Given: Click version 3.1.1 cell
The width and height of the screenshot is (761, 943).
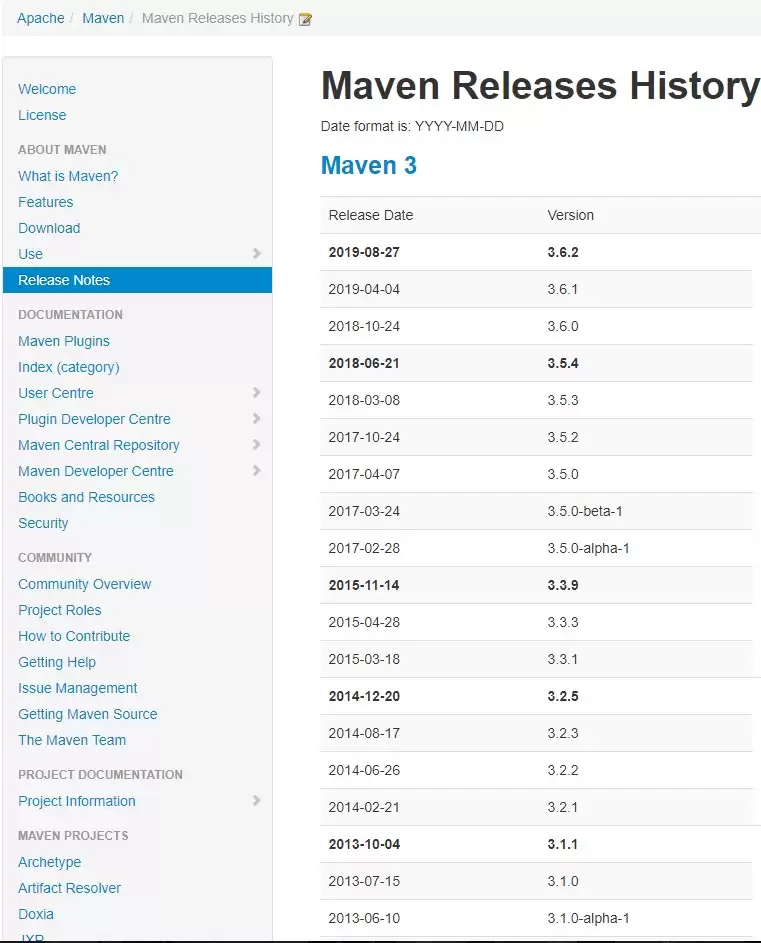Looking at the screenshot, I should (563, 844).
